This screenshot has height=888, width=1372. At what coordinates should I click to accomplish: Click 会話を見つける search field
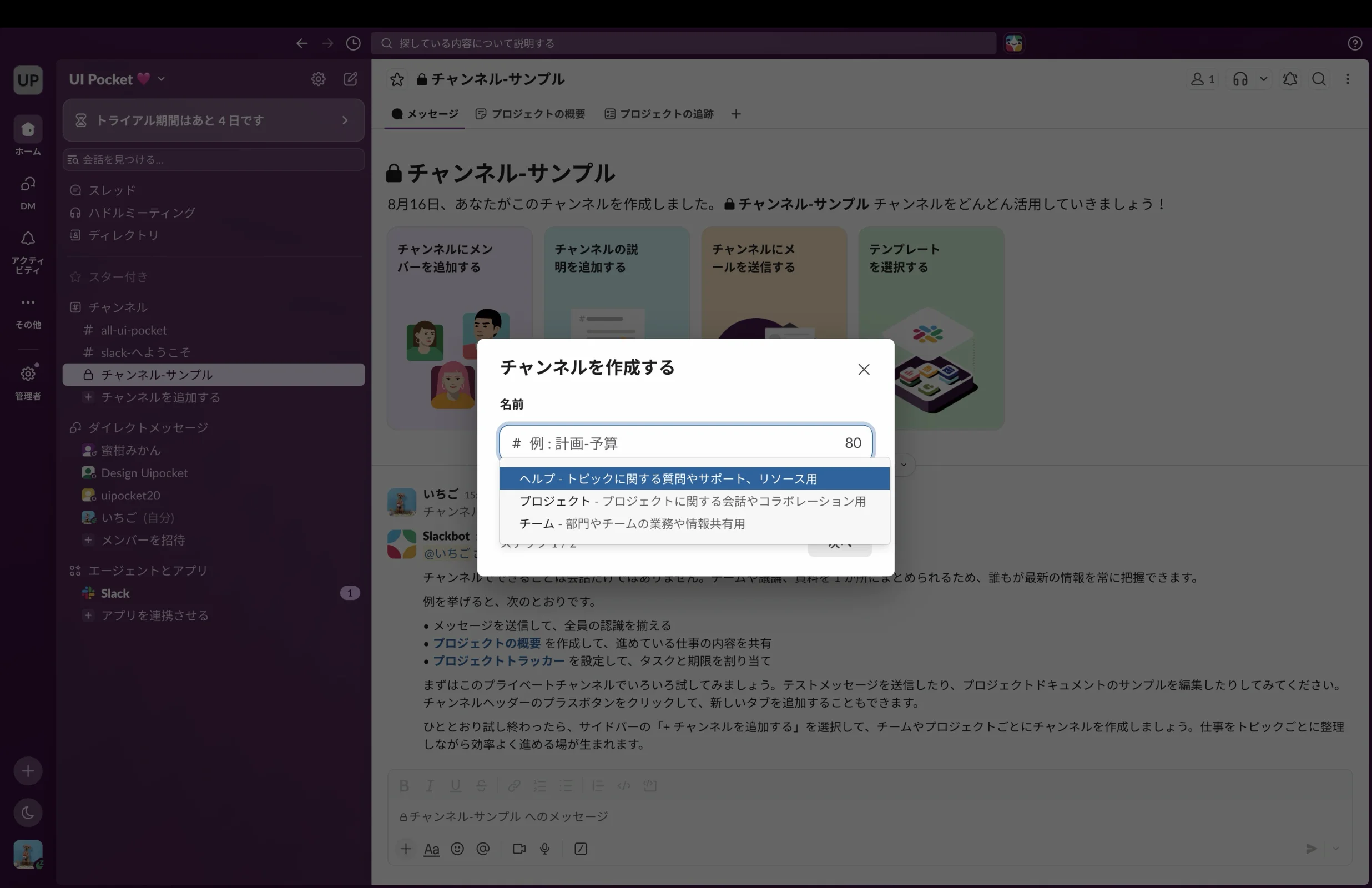pos(213,159)
